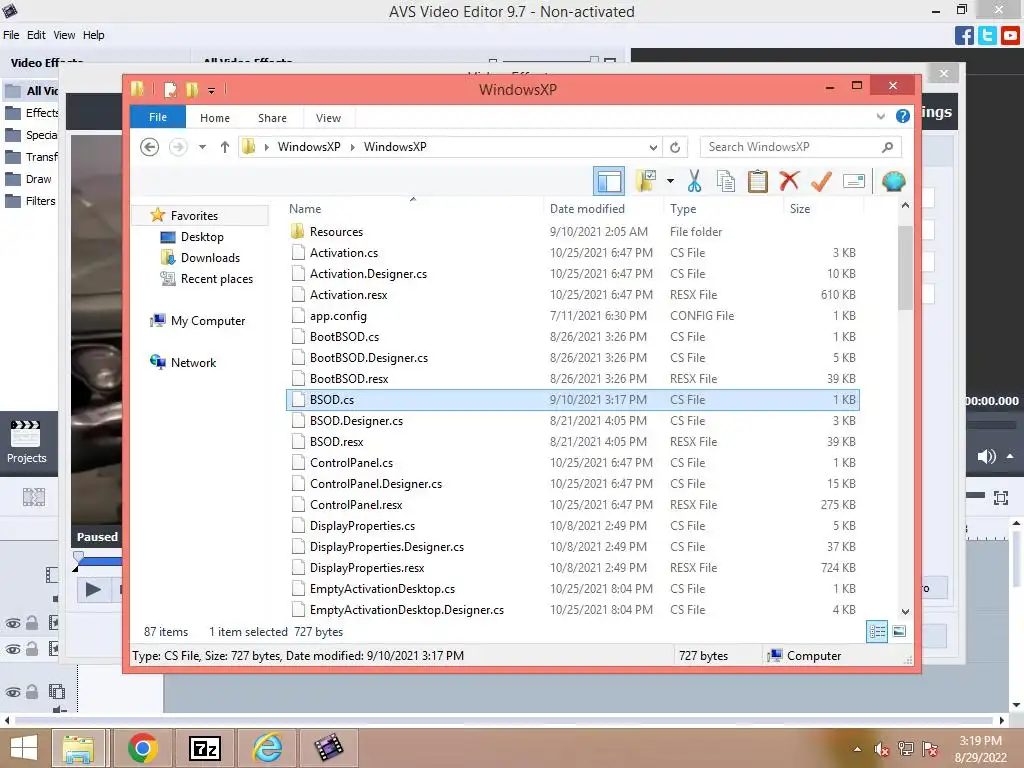Open the File tab in Explorer
Screen dimensions: 1024x768
pyautogui.click(x=157, y=117)
